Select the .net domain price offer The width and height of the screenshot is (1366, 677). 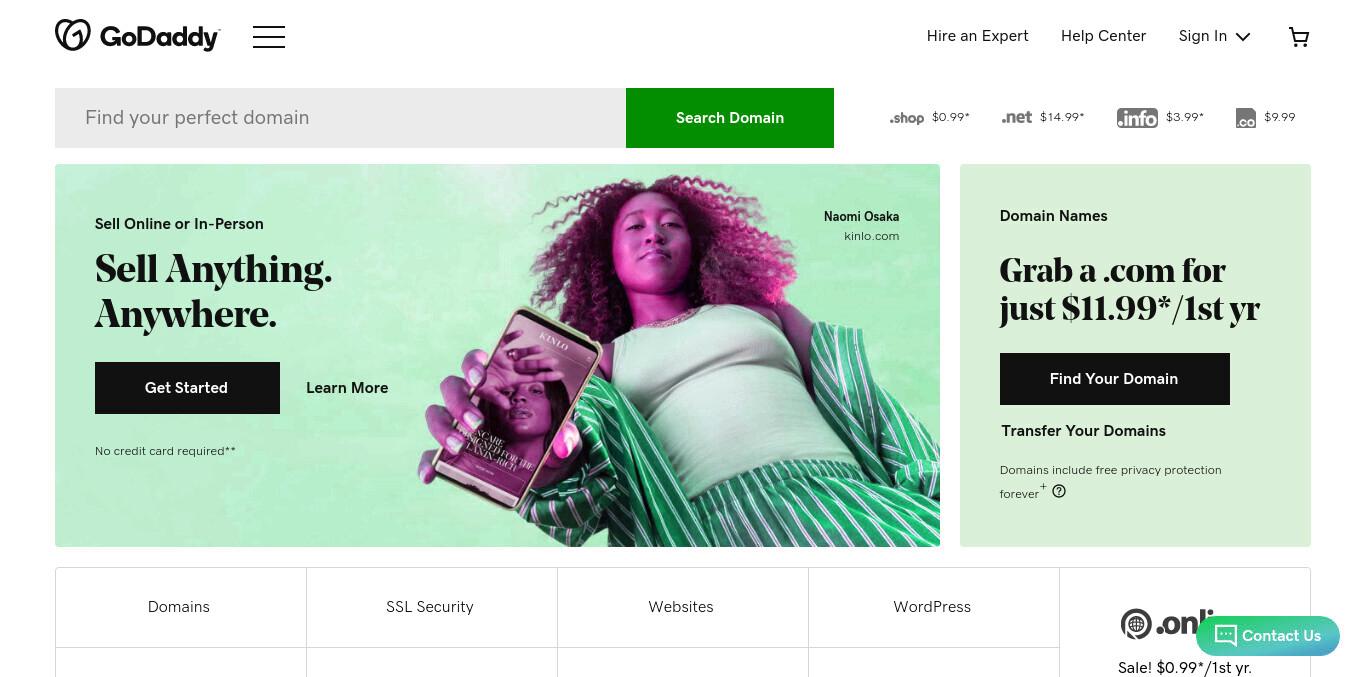click(1043, 117)
